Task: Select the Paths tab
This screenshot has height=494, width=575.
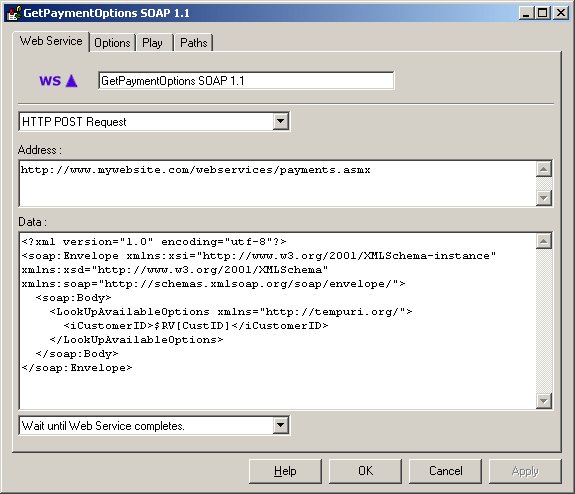Action: 194,43
